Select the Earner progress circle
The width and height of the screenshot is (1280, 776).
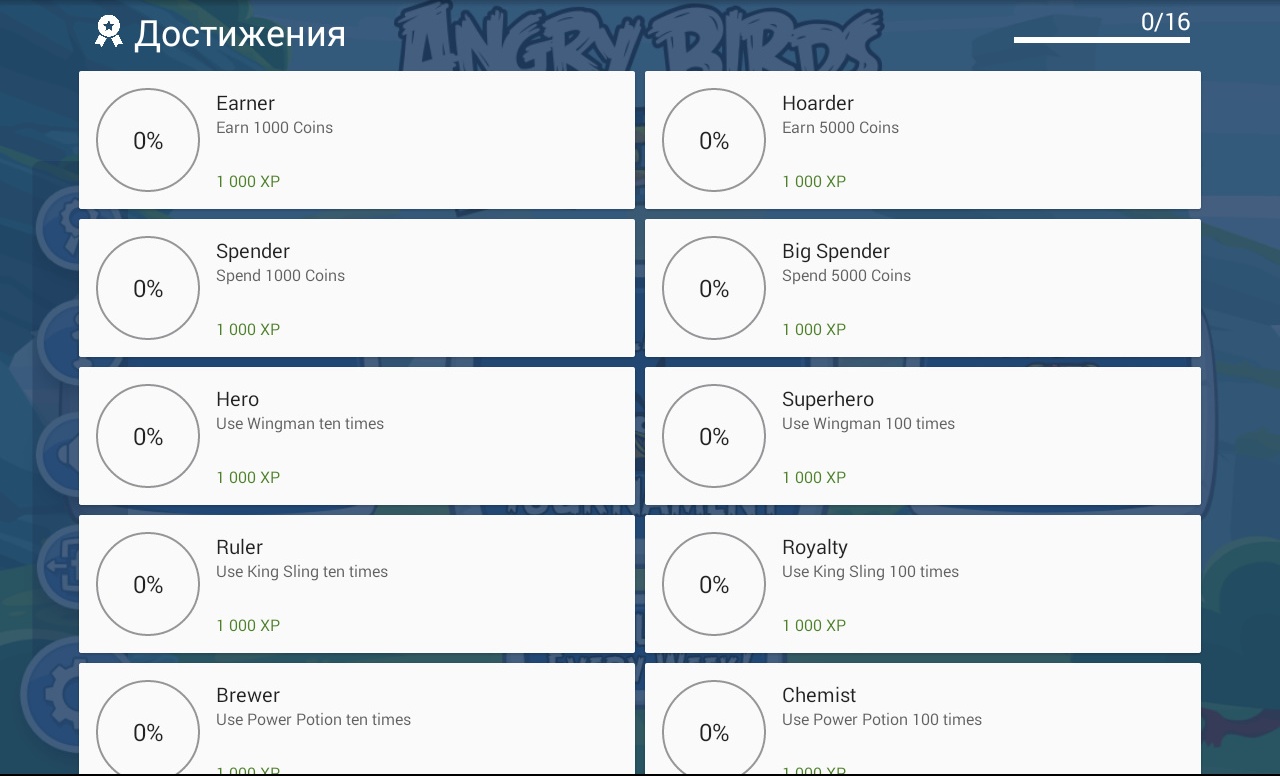pyautogui.click(x=148, y=140)
